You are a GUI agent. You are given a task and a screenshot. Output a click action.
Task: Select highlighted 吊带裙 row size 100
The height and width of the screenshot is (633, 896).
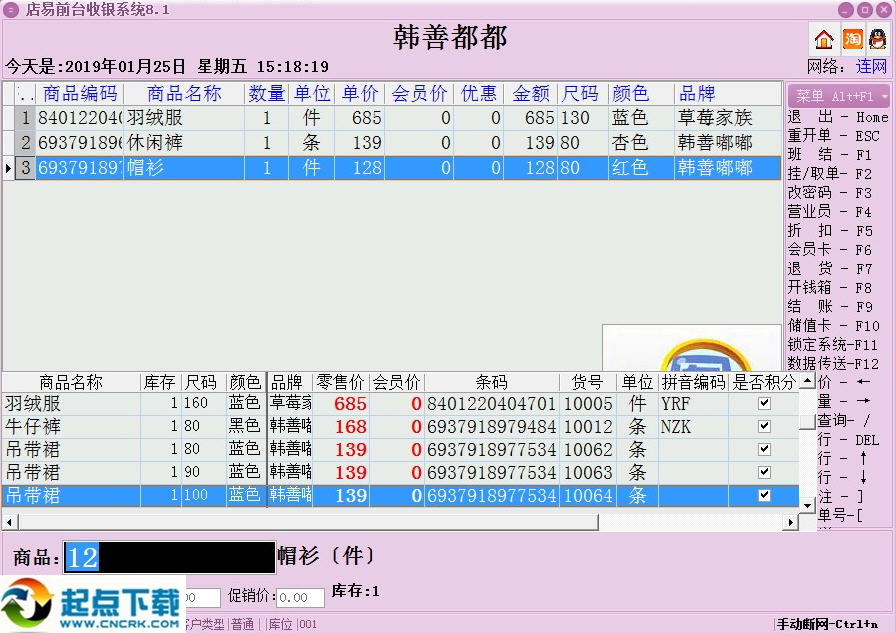pos(401,495)
